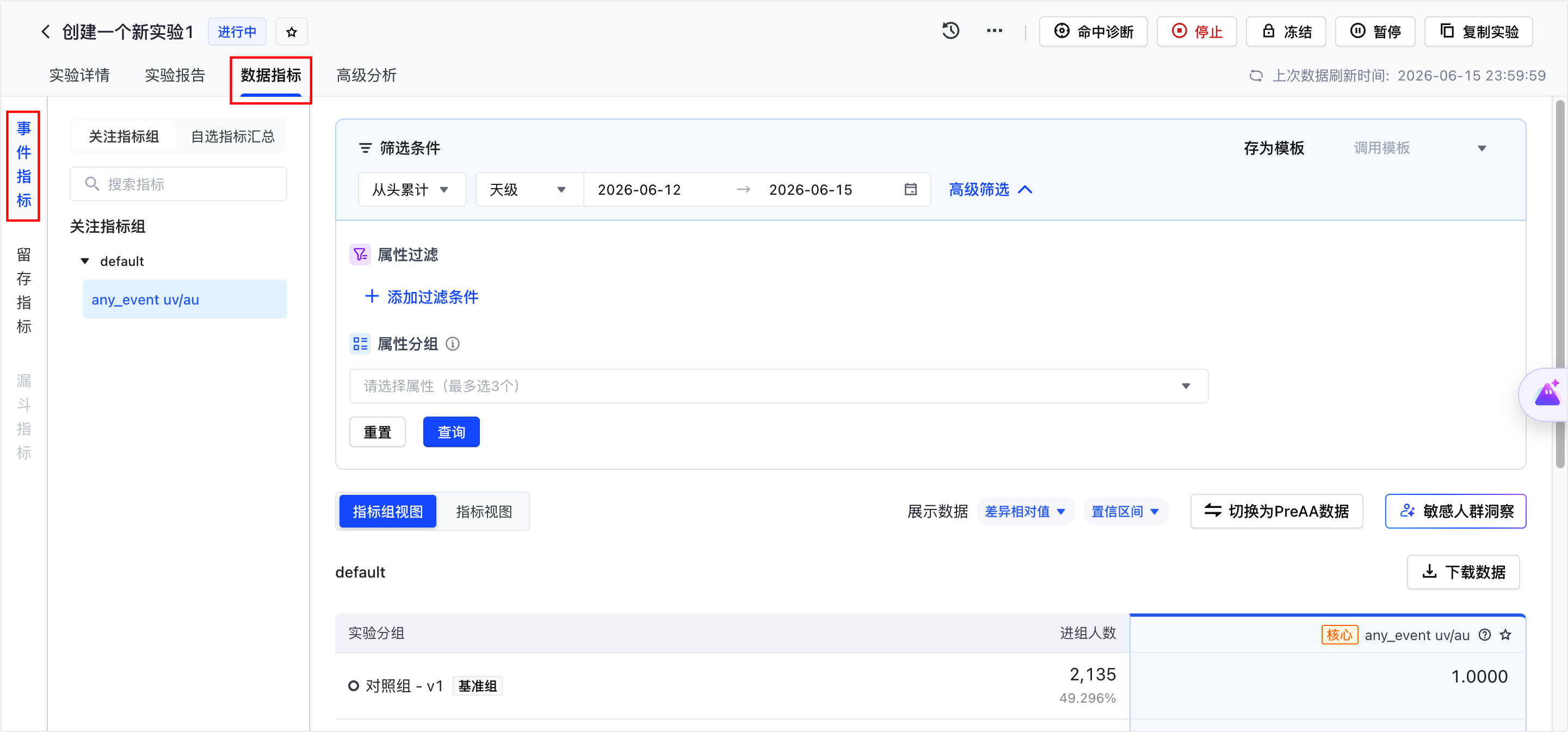
Task: Click the 复制实验 button
Action: [x=1479, y=32]
